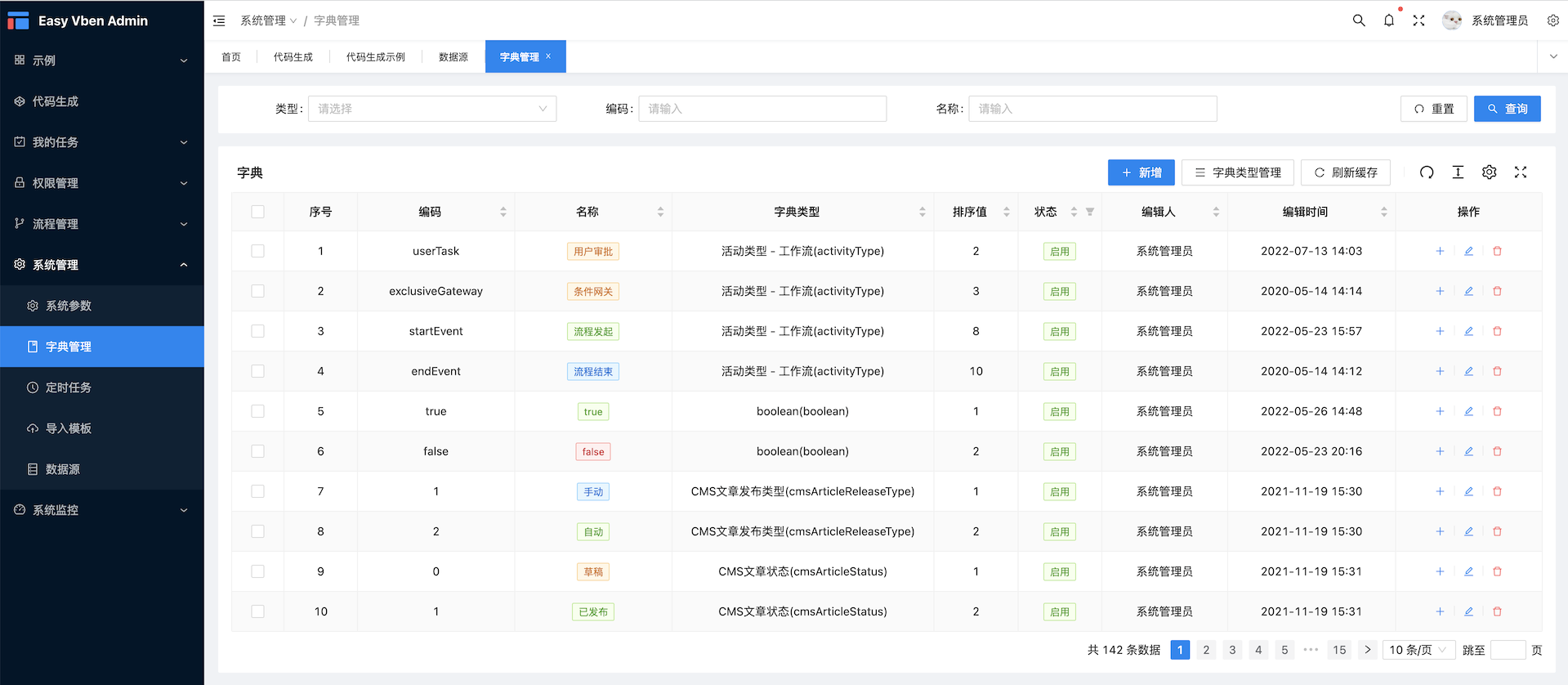This screenshot has height=685, width=1568.
Task: Click the 新增 button
Action: point(1141,172)
